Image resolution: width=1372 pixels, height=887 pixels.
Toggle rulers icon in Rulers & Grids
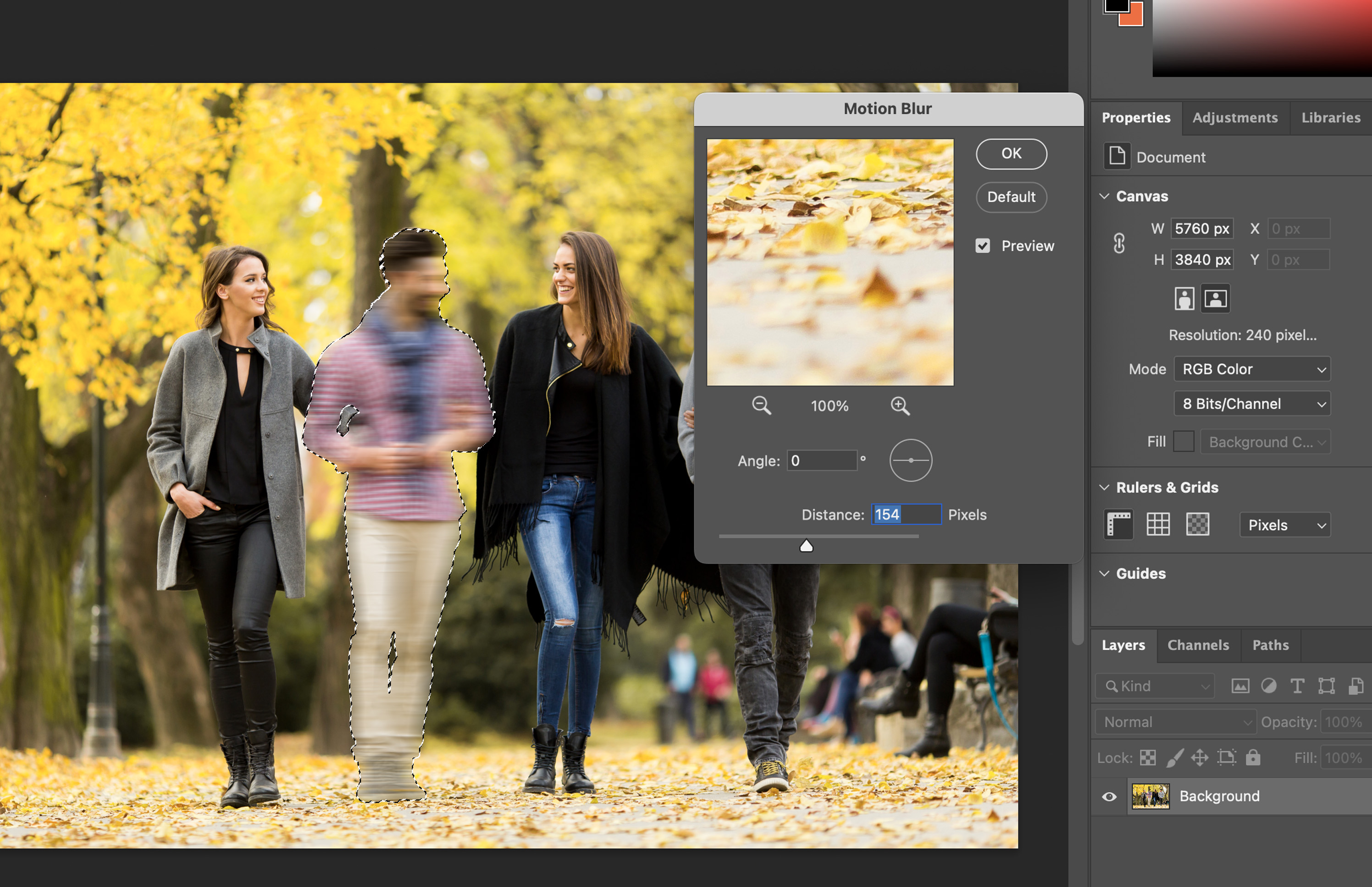tap(1118, 525)
